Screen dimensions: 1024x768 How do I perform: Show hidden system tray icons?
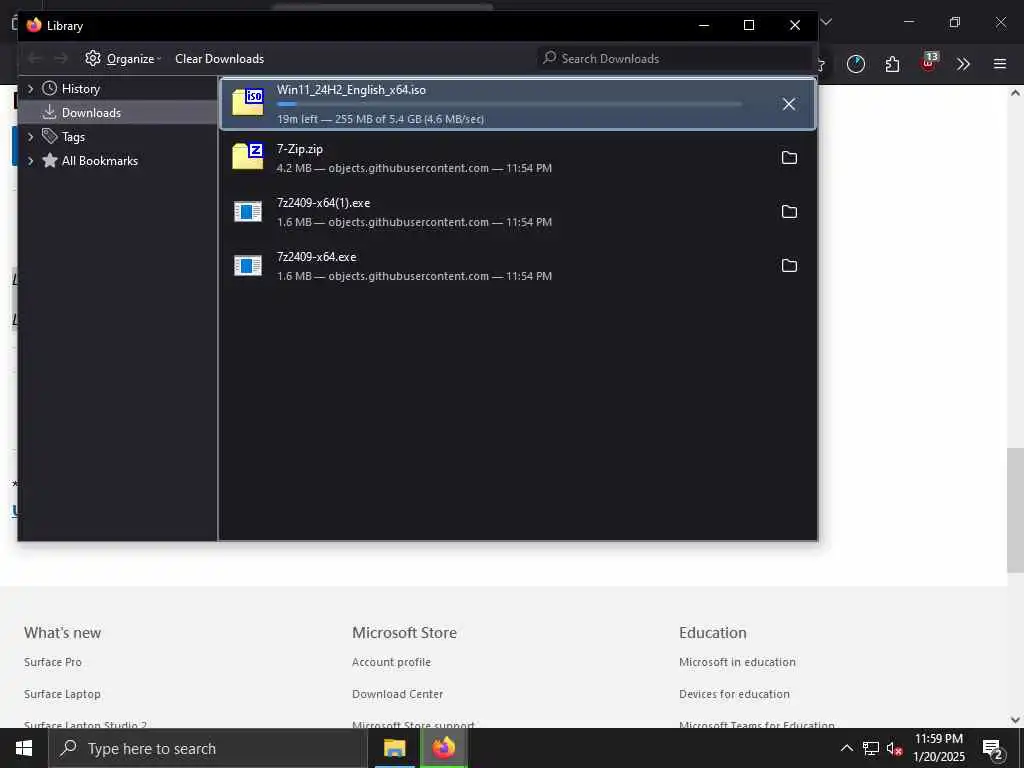(846, 748)
